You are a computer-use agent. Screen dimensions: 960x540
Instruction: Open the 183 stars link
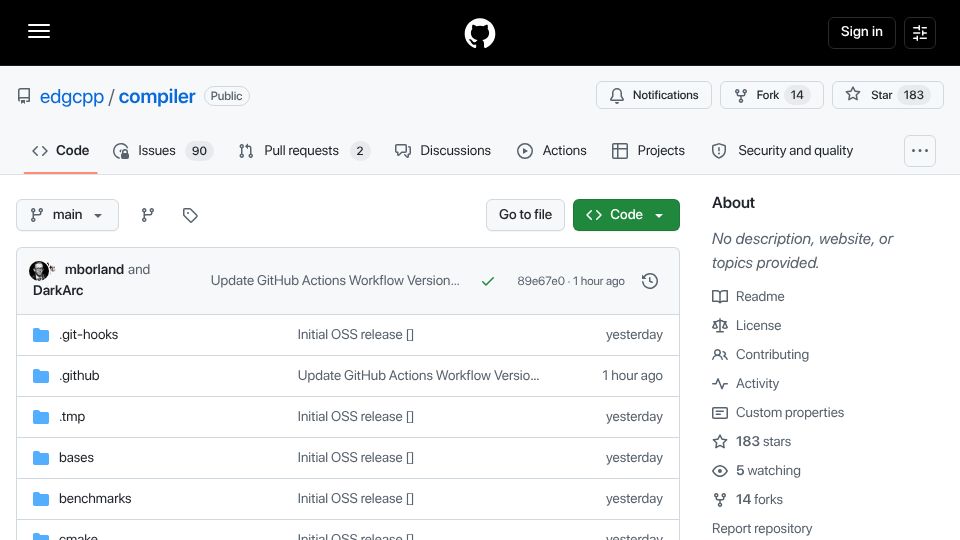[752, 441]
